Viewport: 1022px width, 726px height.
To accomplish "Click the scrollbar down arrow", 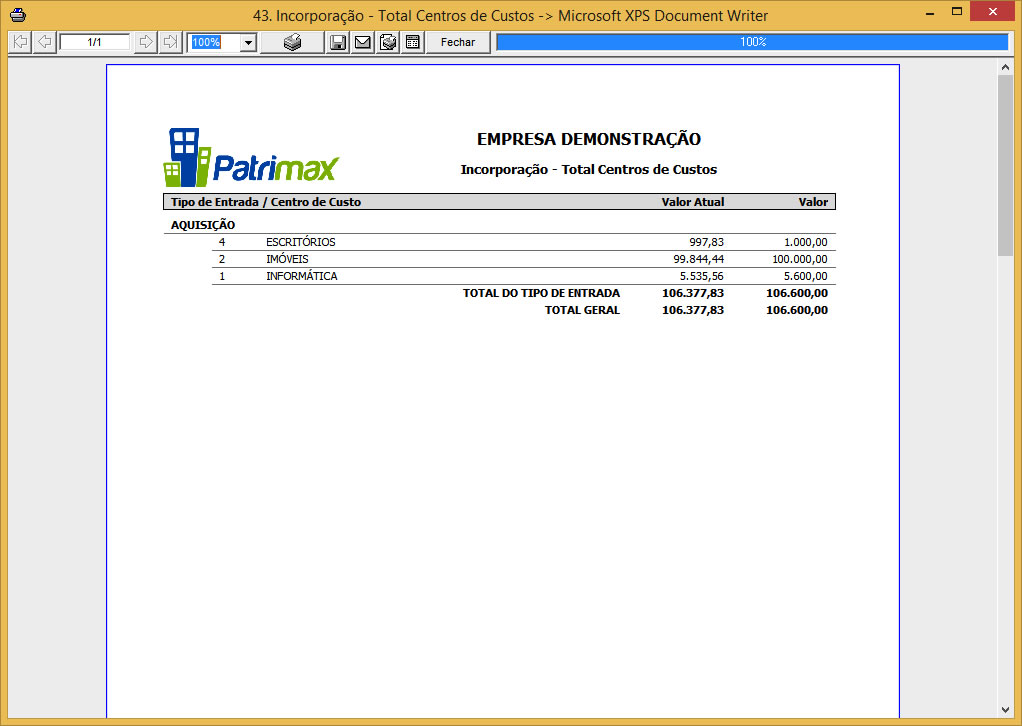I will [x=1005, y=710].
